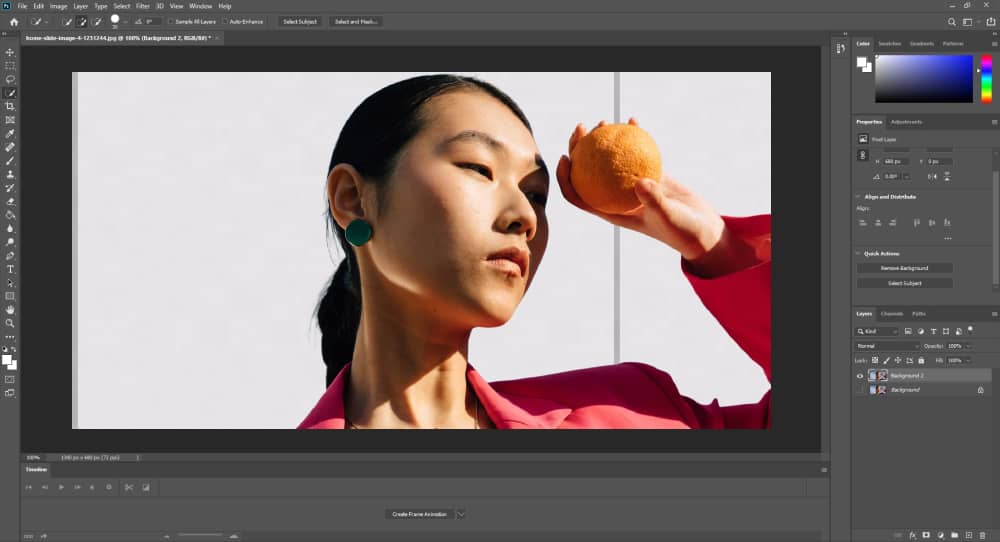Toggle Lock image pixels brush icon
This screenshot has height=542, width=1000.
[x=886, y=360]
